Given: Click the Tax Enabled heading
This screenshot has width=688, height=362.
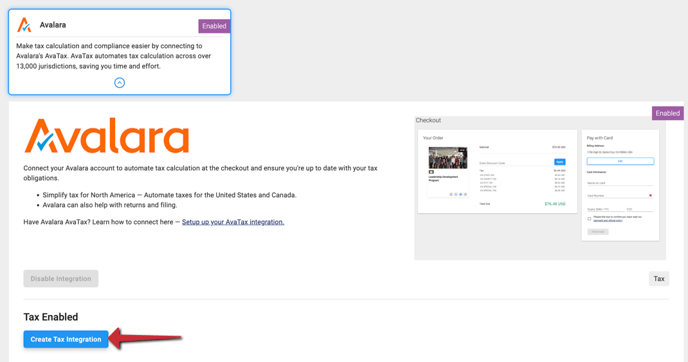Looking at the screenshot, I should [x=51, y=317].
